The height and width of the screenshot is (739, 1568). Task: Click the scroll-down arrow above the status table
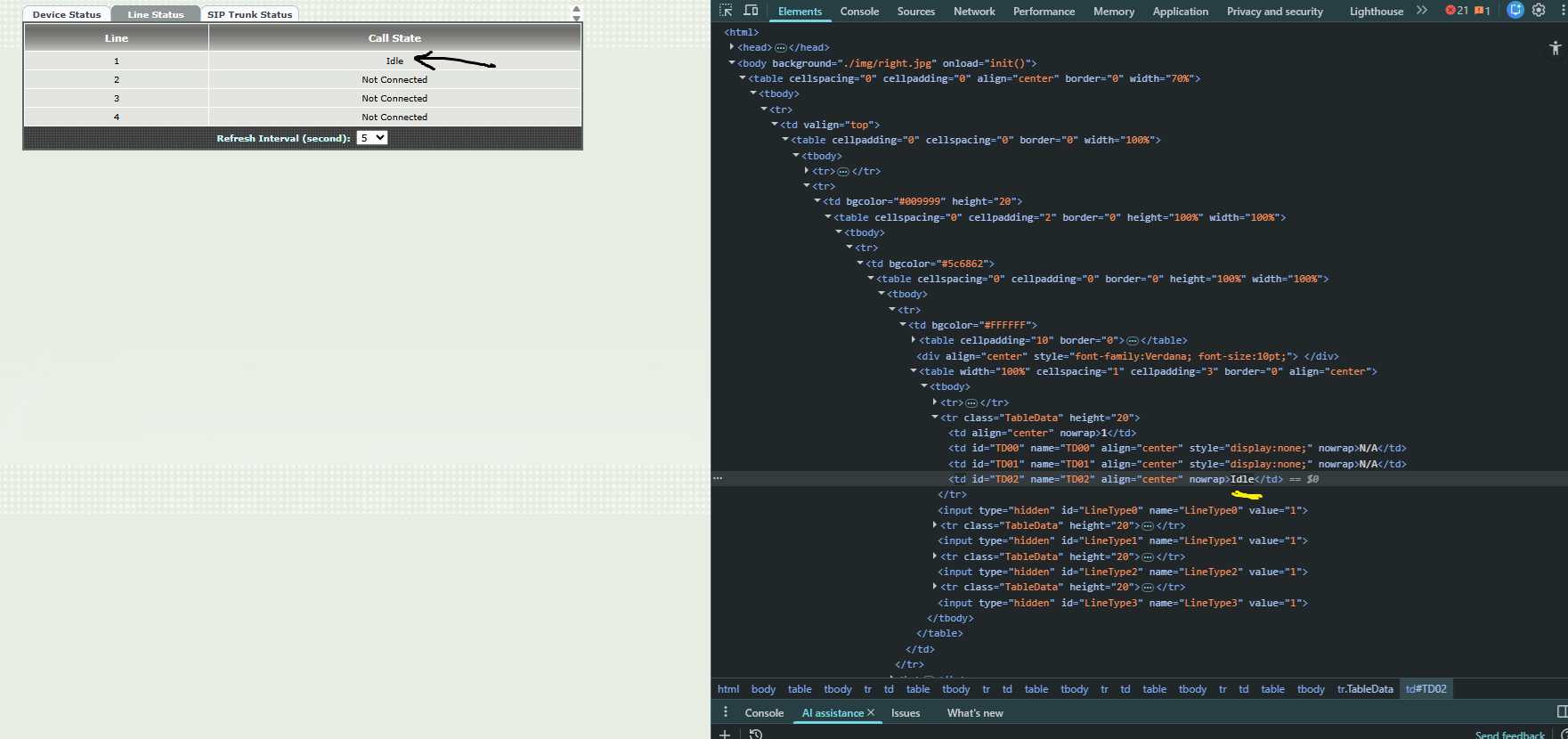576,19
